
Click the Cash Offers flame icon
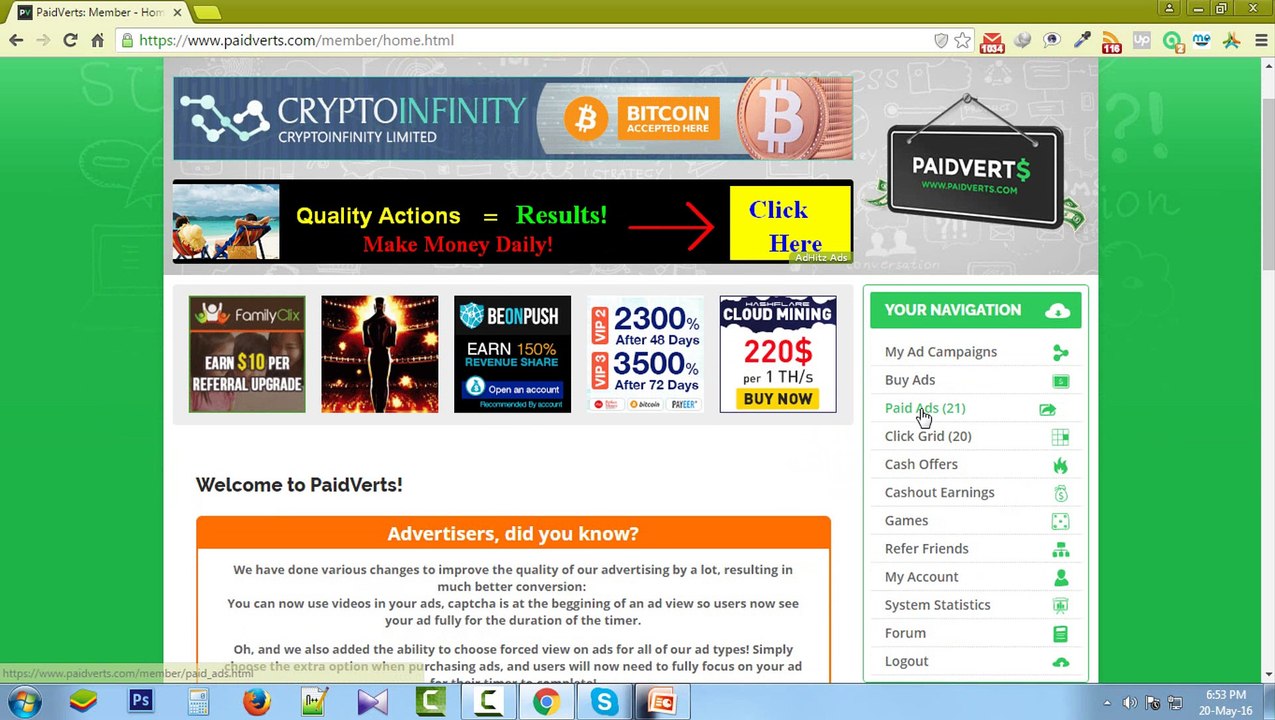(x=1060, y=464)
